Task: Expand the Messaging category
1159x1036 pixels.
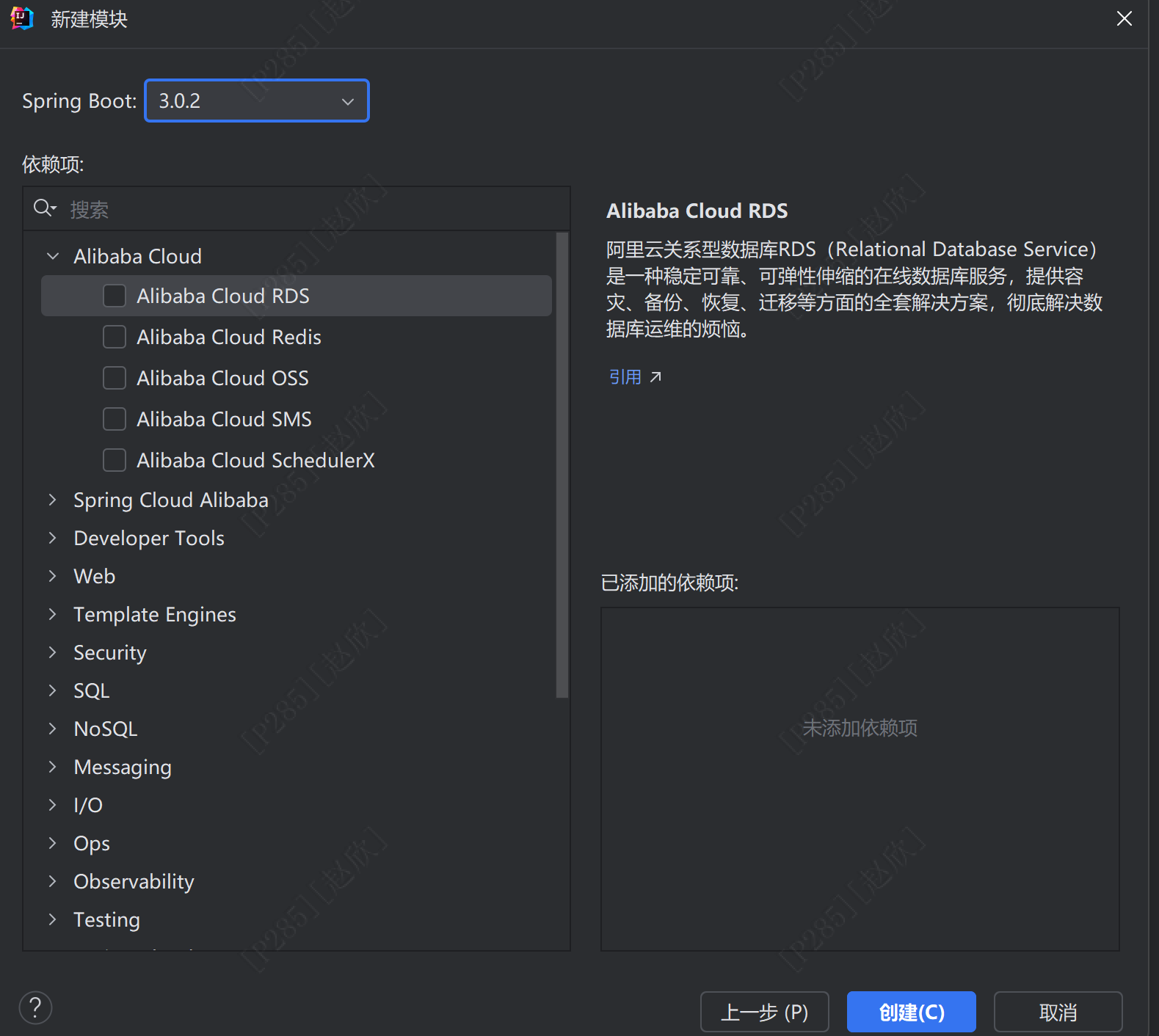Action: 53,767
